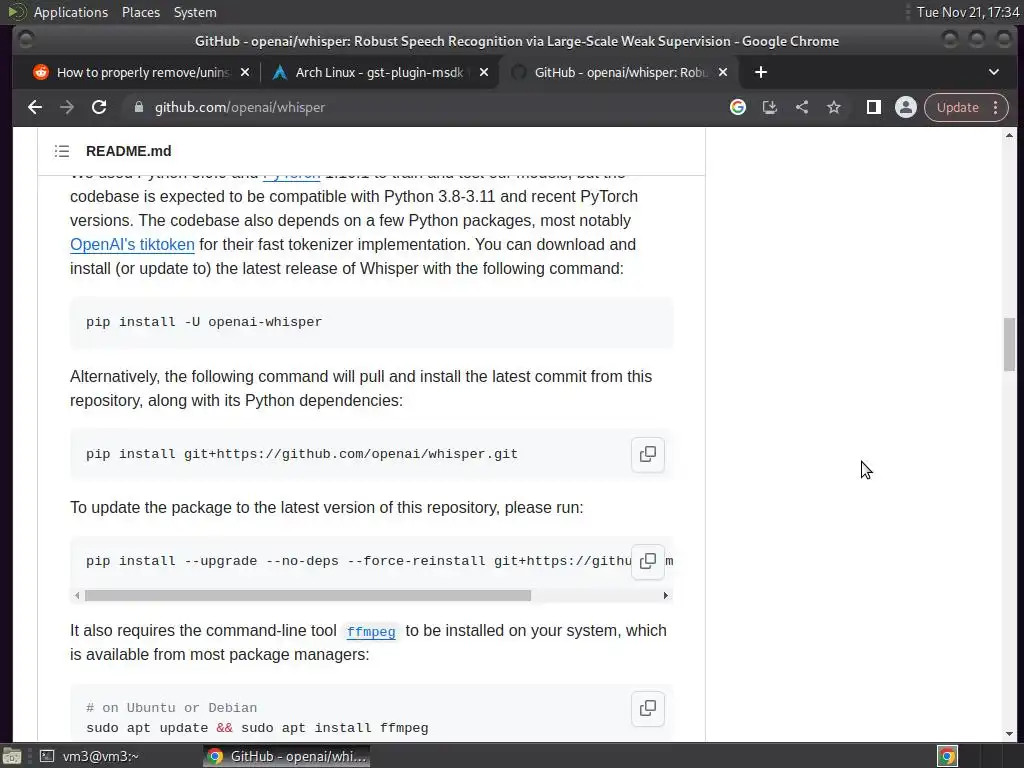Click the left arrow of the code block scrollbar

[x=77, y=596]
